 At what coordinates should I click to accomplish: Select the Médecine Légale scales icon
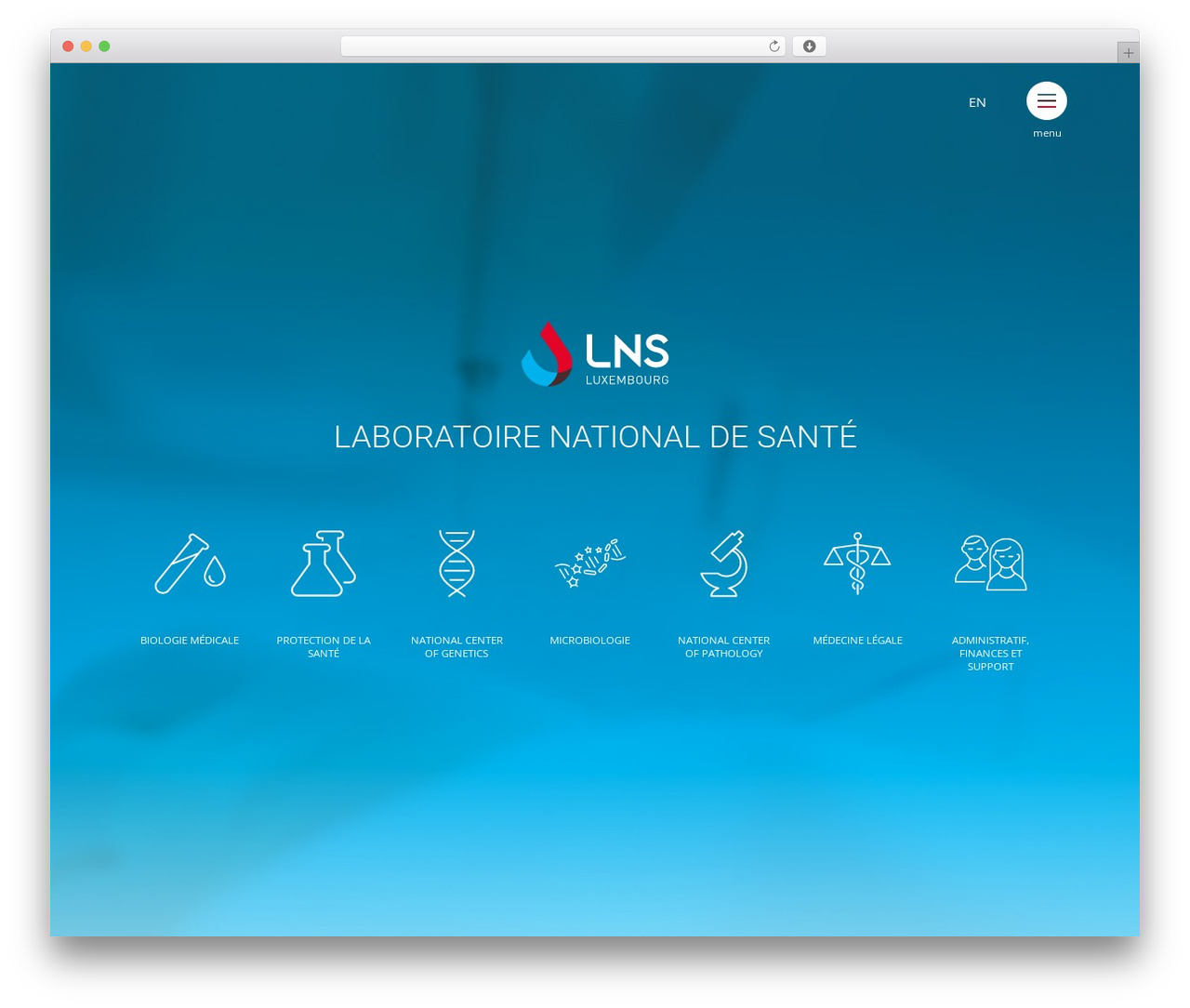(x=857, y=564)
